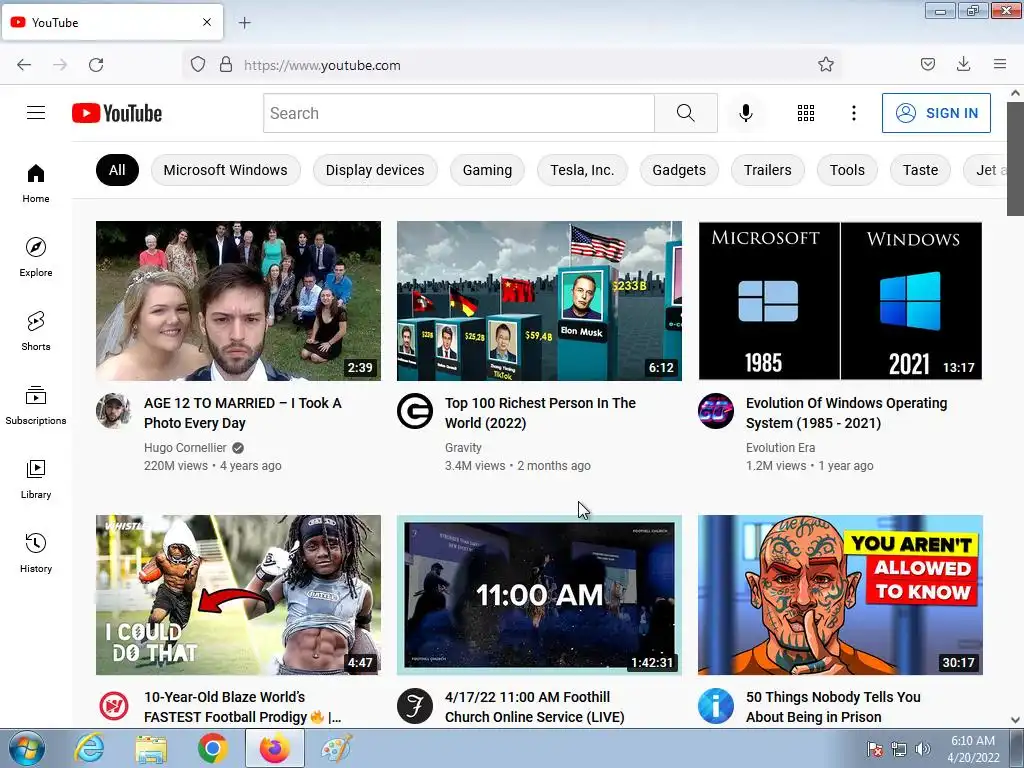Open Hugo Cornellier channel name link
Screen dimensions: 1024x768
click(x=185, y=448)
